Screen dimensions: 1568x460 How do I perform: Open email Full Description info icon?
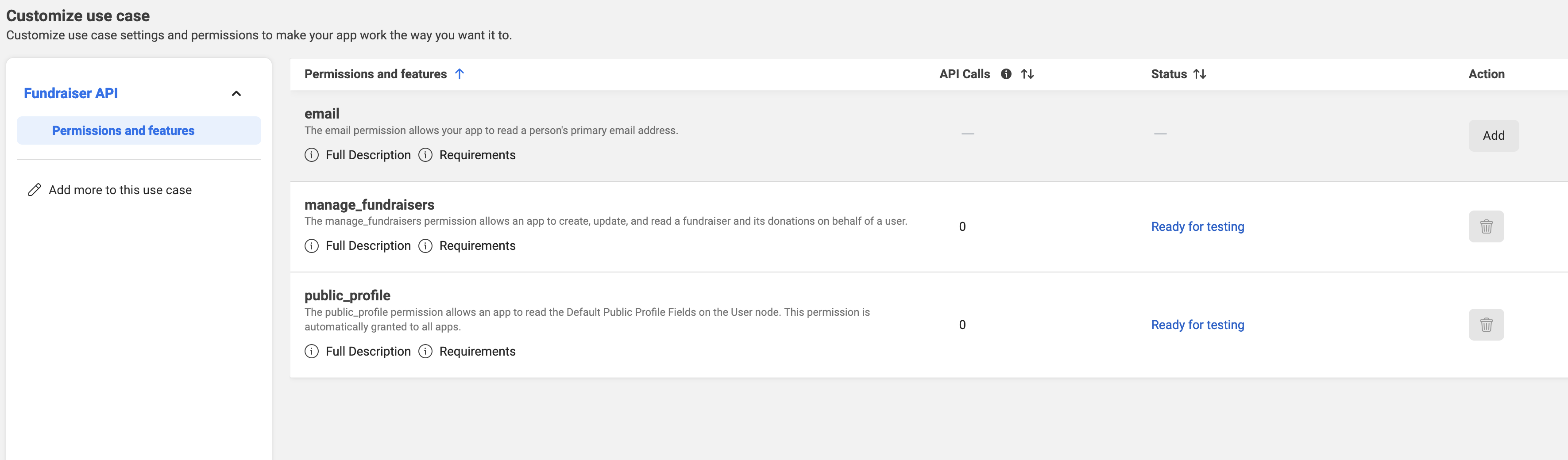pos(312,155)
